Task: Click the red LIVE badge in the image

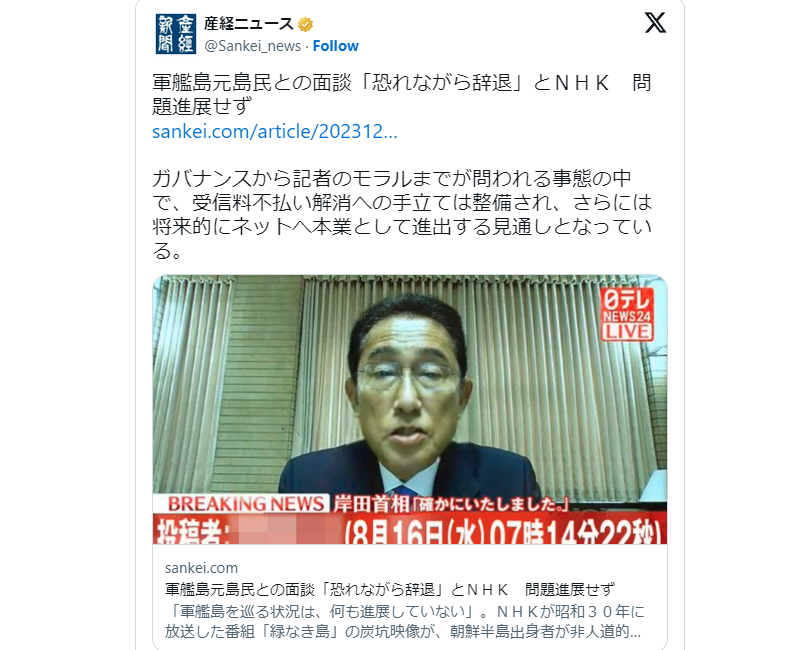Action: pyautogui.click(x=626, y=332)
